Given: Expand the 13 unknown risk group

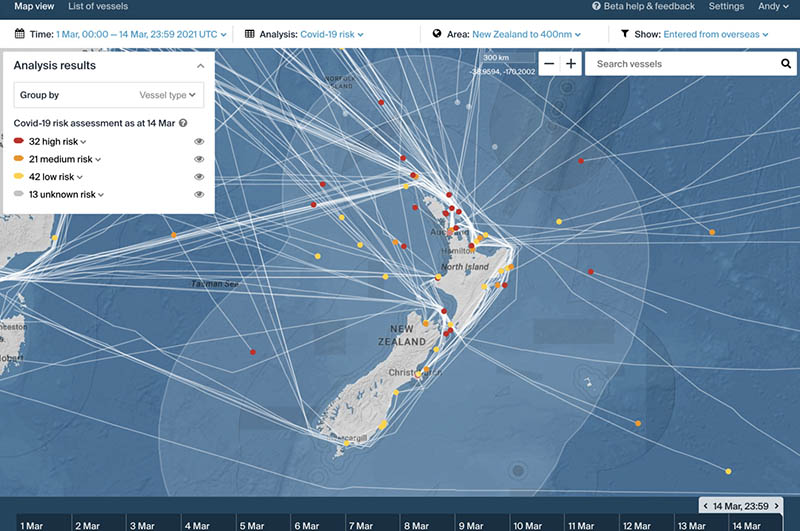Looking at the screenshot, I should coord(66,194).
